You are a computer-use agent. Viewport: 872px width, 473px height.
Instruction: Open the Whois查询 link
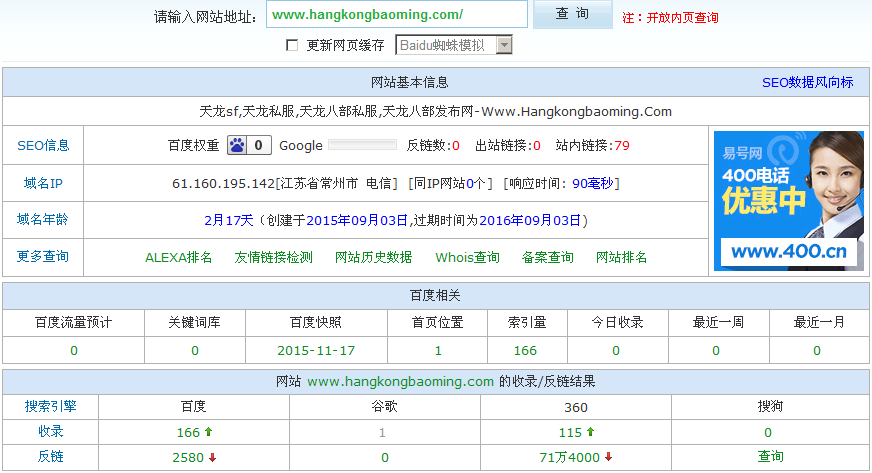tap(467, 257)
